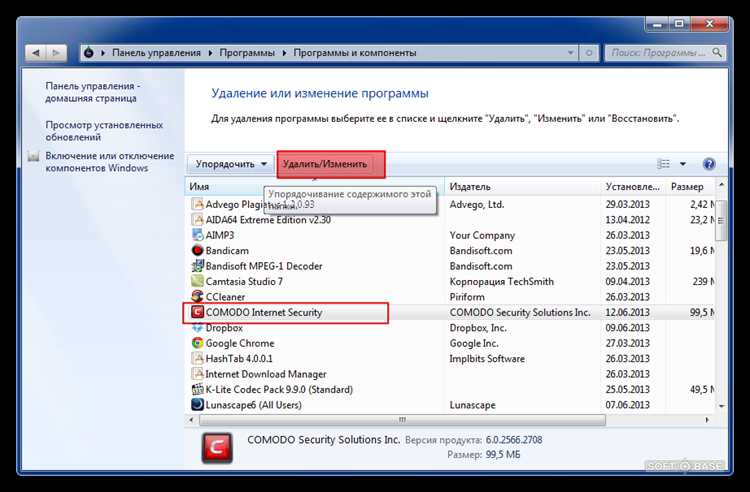The width and height of the screenshot is (750, 492).
Task: Click the HashTab 4.0.0.1 icon
Action: click(x=197, y=359)
